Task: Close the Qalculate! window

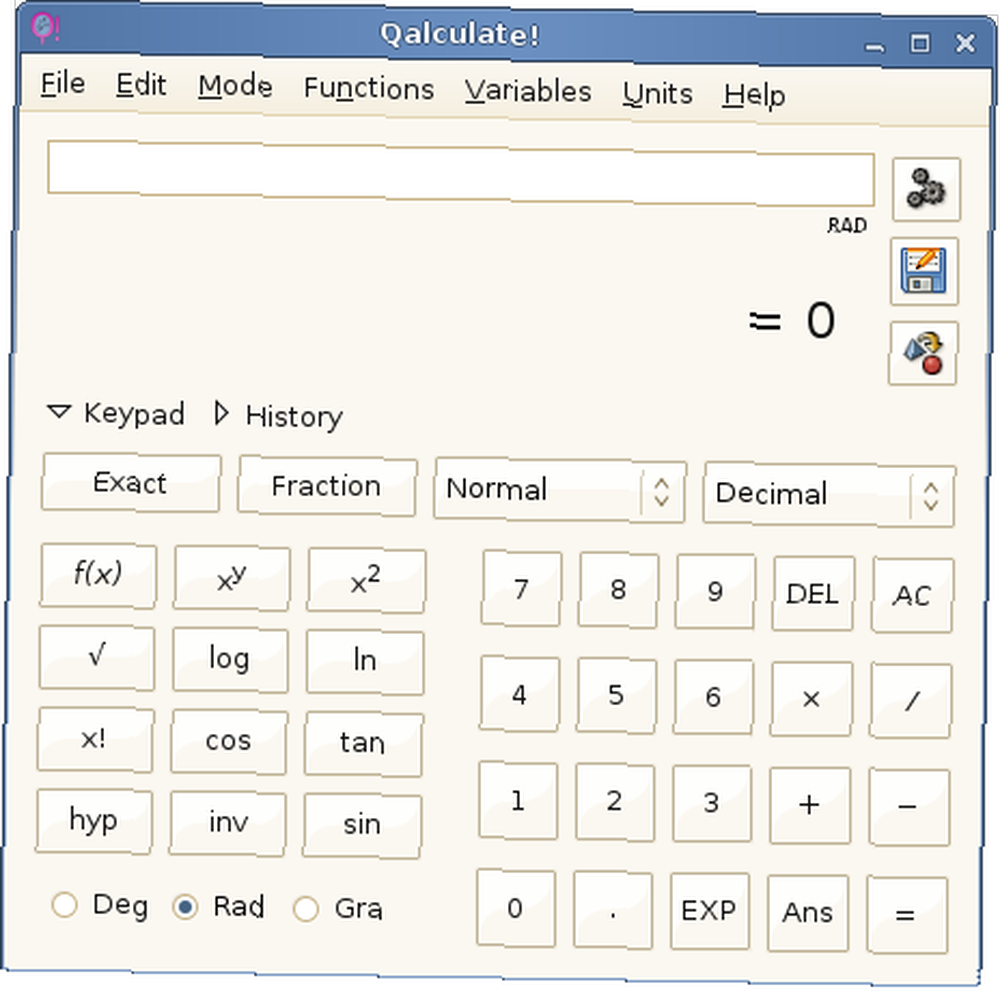Action: click(x=965, y=43)
